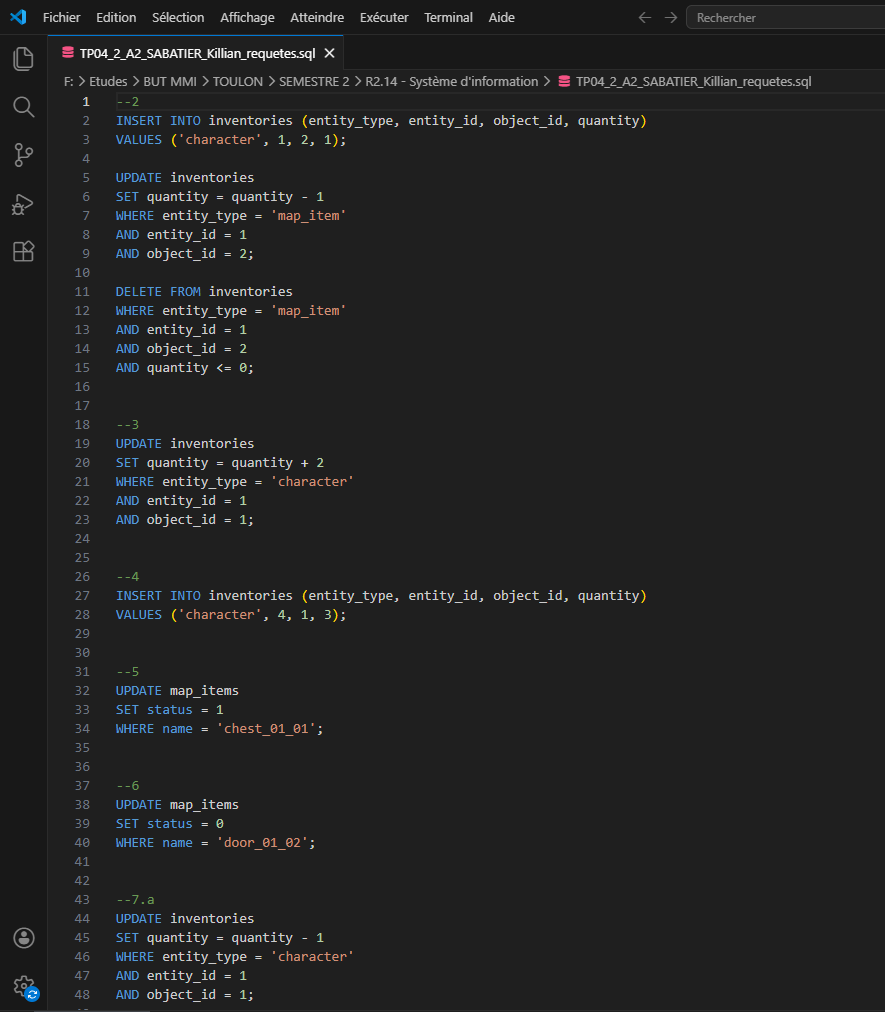Click line number 27 in the gutter
This screenshot has height=1012, width=885.
click(82, 596)
